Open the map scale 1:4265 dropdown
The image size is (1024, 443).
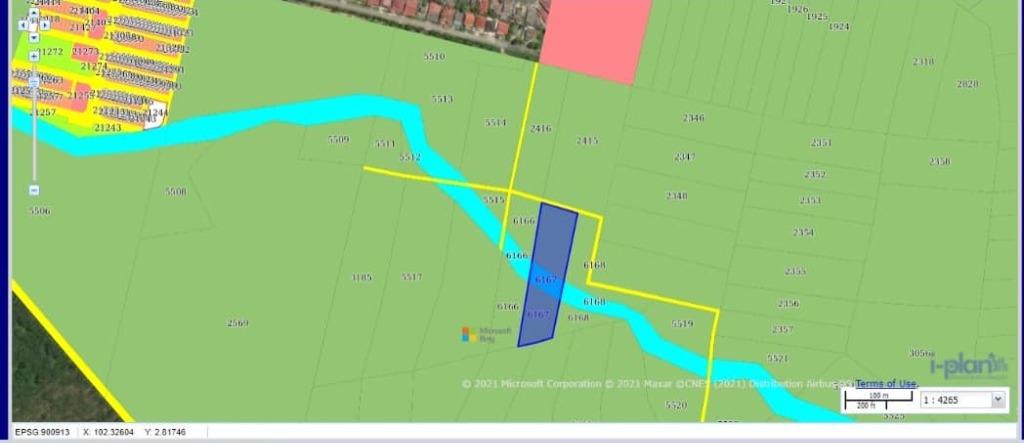pos(996,399)
